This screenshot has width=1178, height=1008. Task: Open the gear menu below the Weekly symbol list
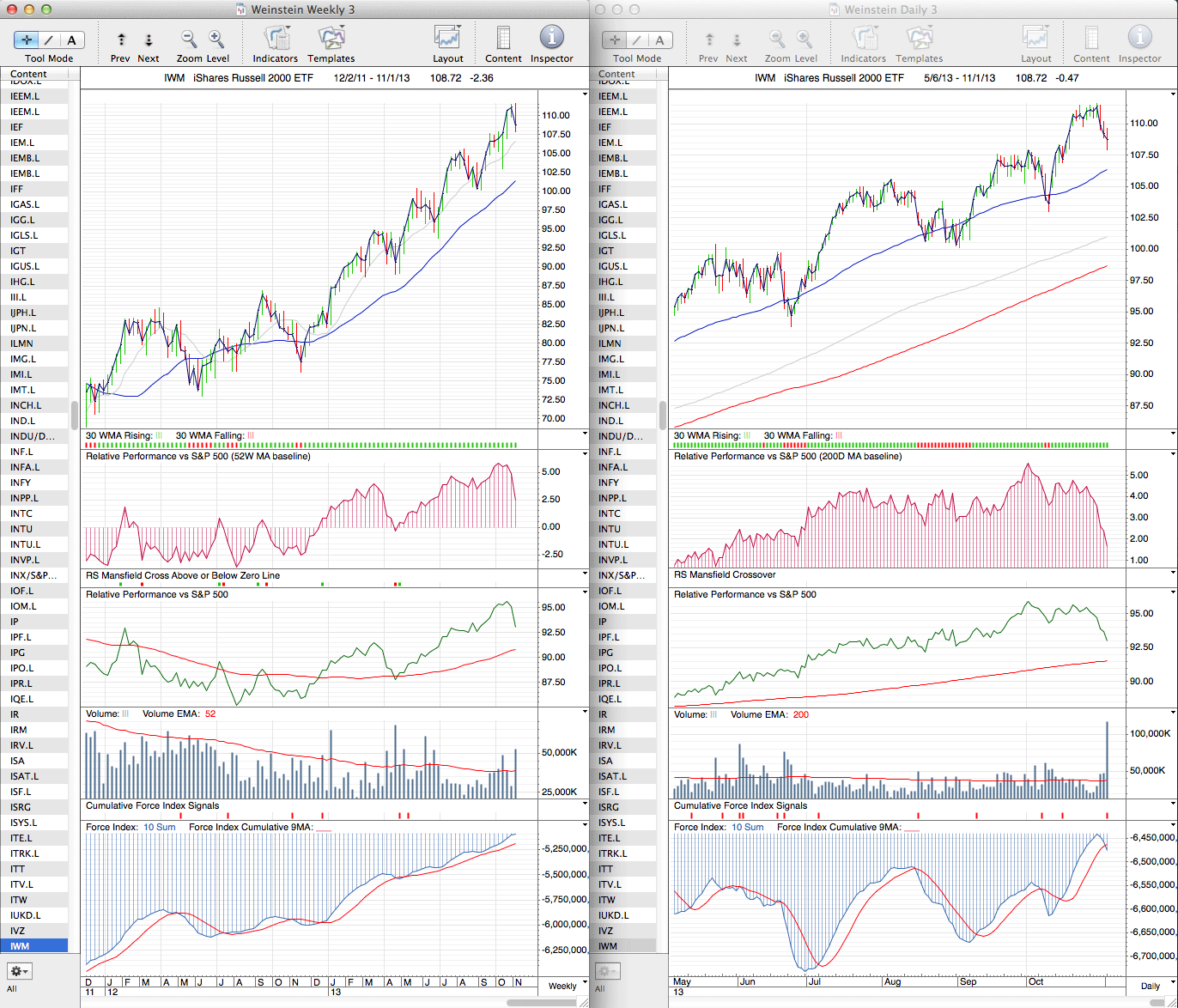tap(20, 971)
